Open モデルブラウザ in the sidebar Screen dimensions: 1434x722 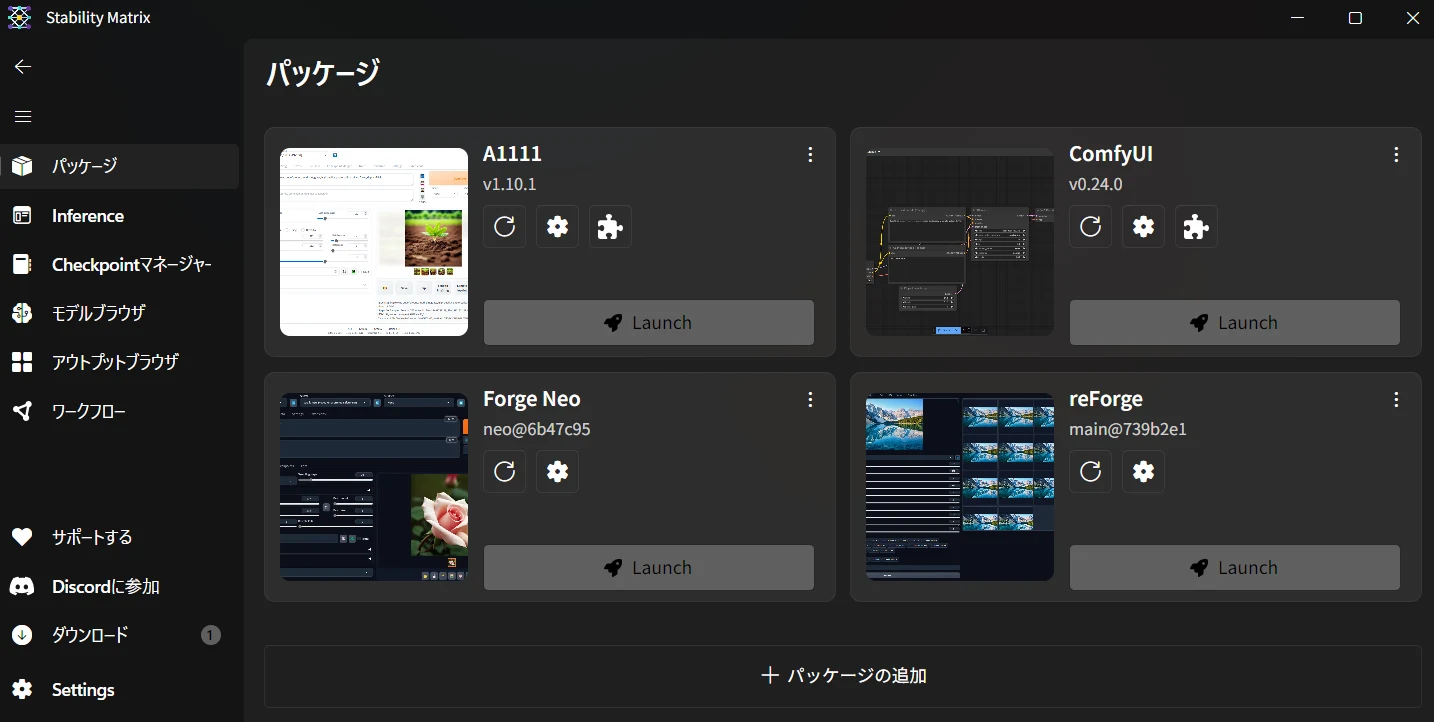120,313
